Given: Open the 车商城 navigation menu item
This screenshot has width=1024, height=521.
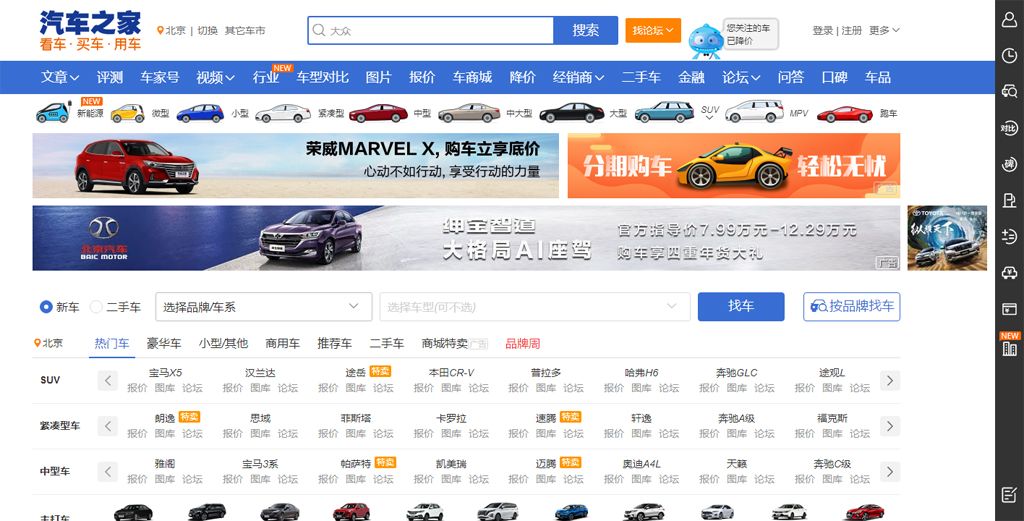Looking at the screenshot, I should click(472, 77).
